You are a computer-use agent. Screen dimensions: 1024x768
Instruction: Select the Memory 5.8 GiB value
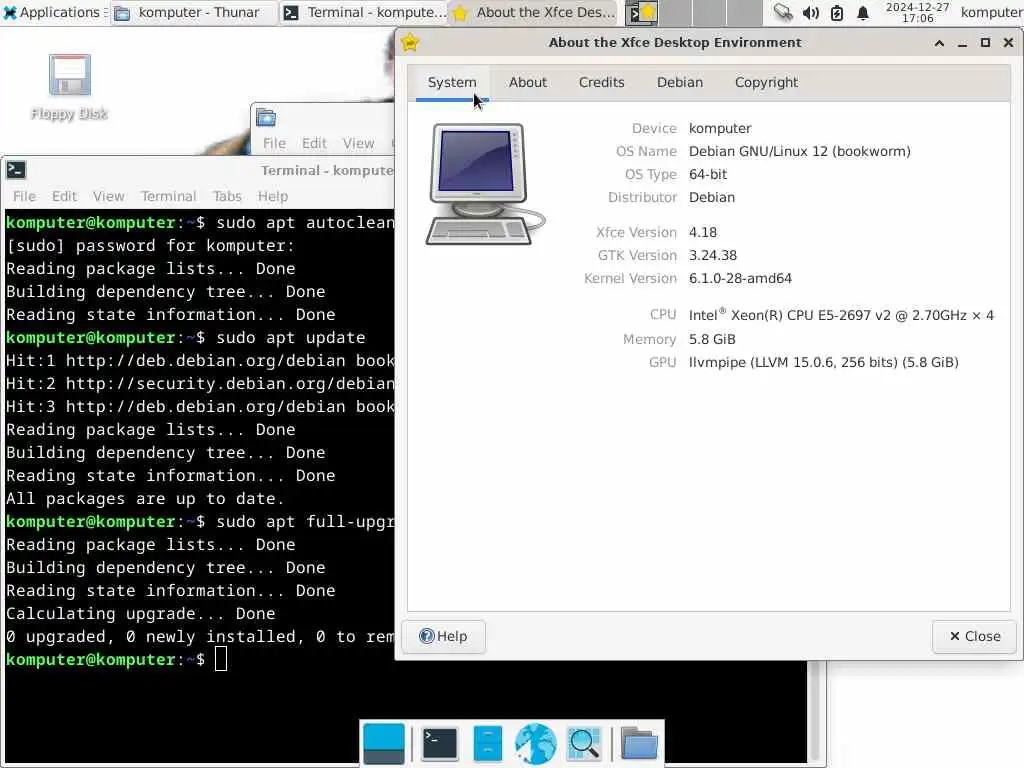pos(712,340)
